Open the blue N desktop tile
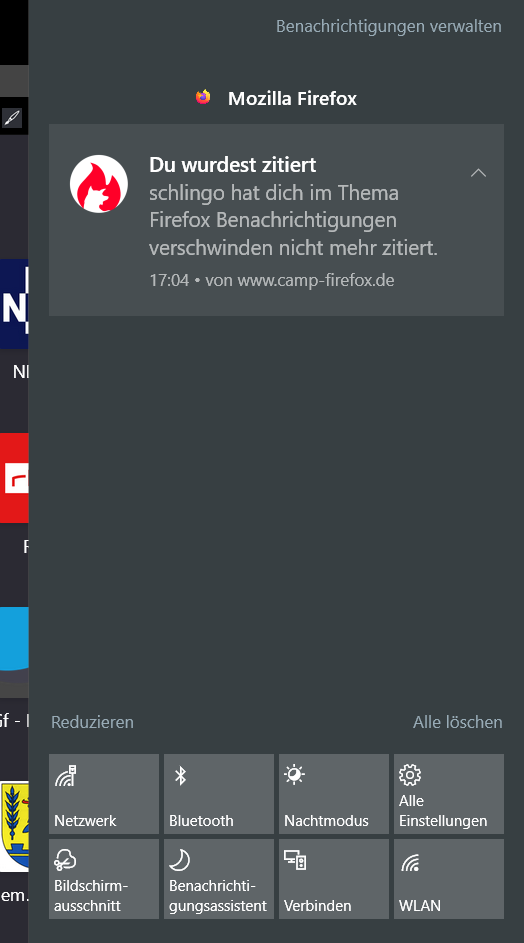 (x=14, y=304)
